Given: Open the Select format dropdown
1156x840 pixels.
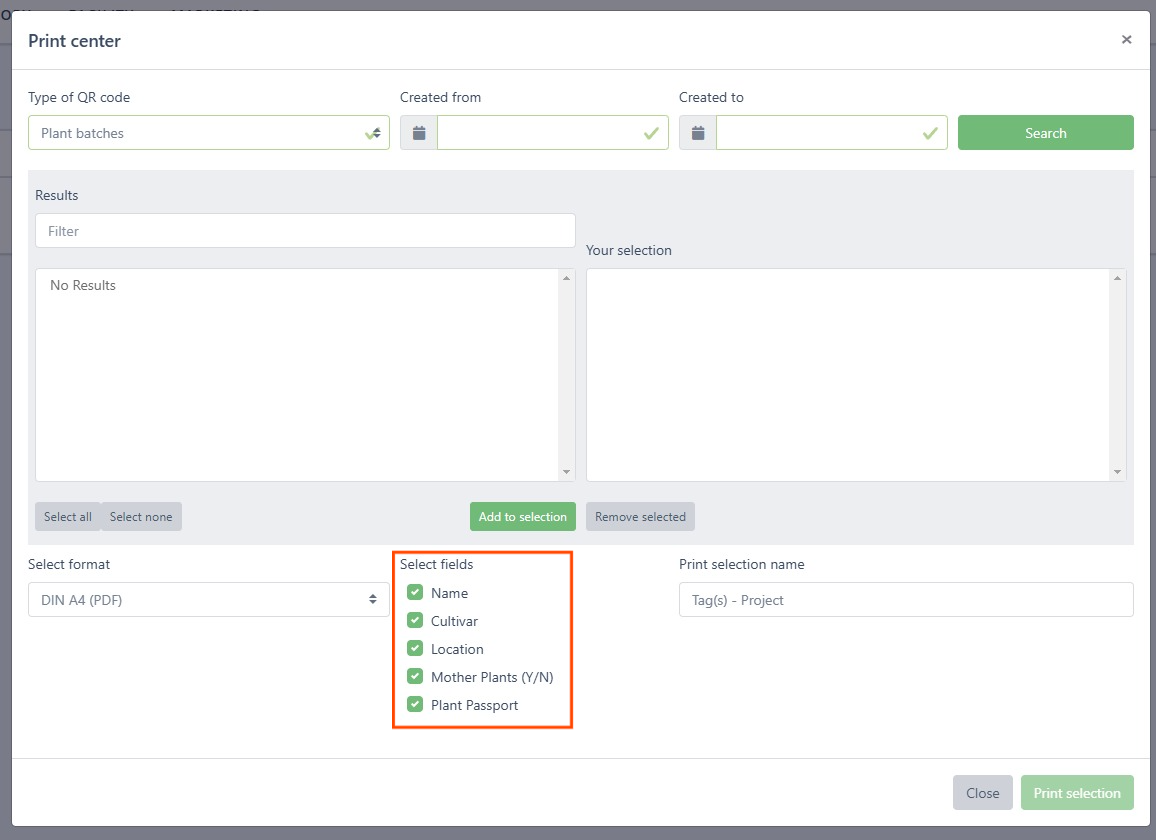Looking at the screenshot, I should coord(208,600).
